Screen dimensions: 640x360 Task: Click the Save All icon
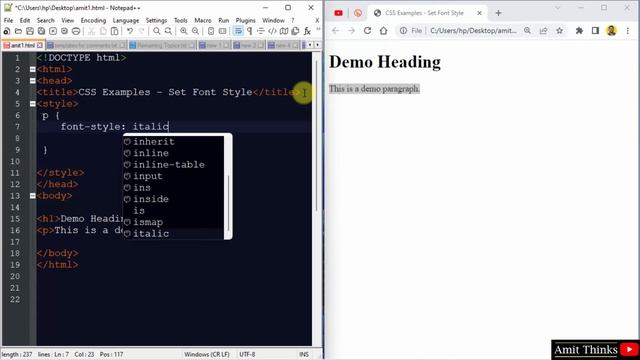point(41,31)
